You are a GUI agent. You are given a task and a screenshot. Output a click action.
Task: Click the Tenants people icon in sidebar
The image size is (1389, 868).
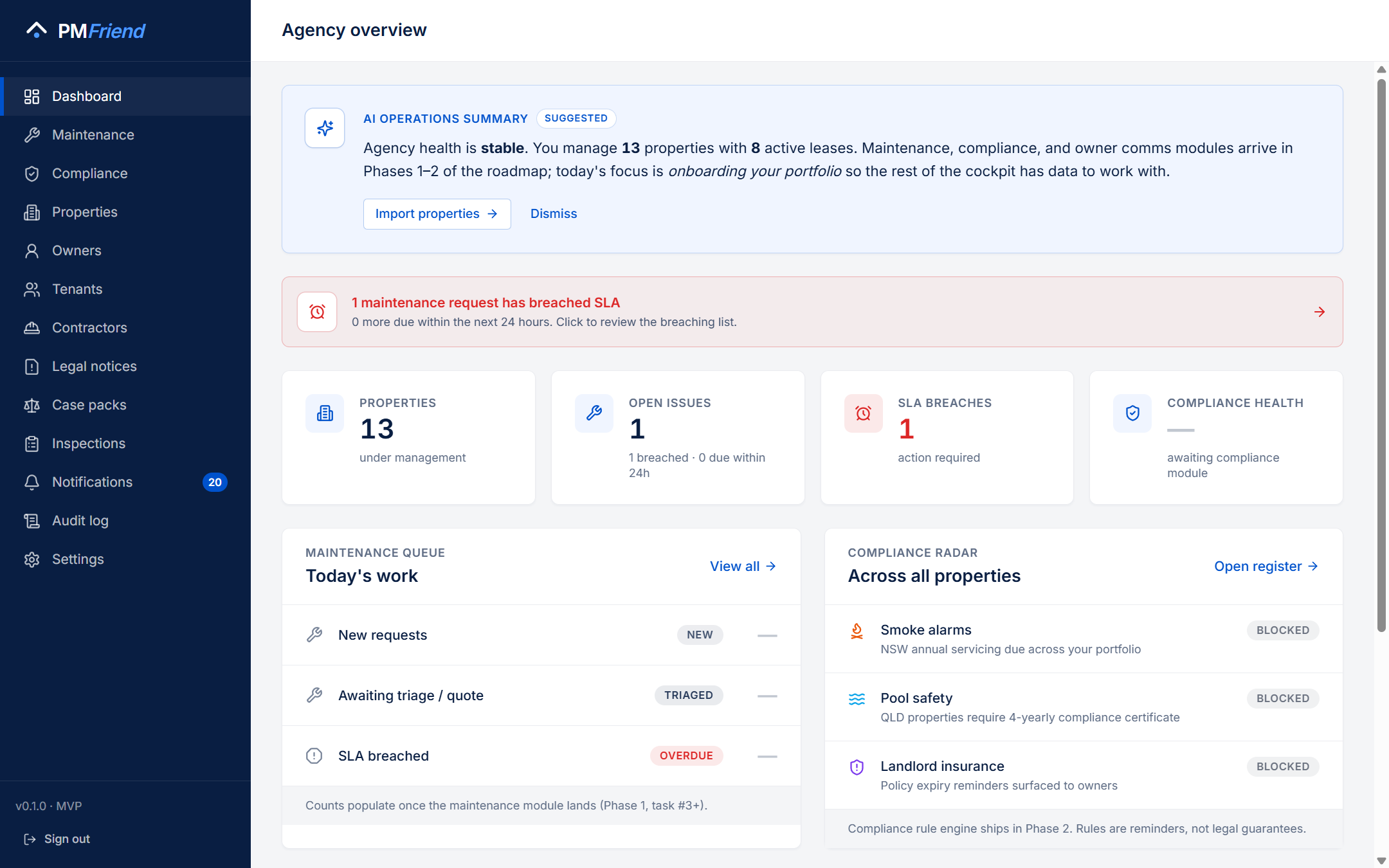pyautogui.click(x=32, y=289)
